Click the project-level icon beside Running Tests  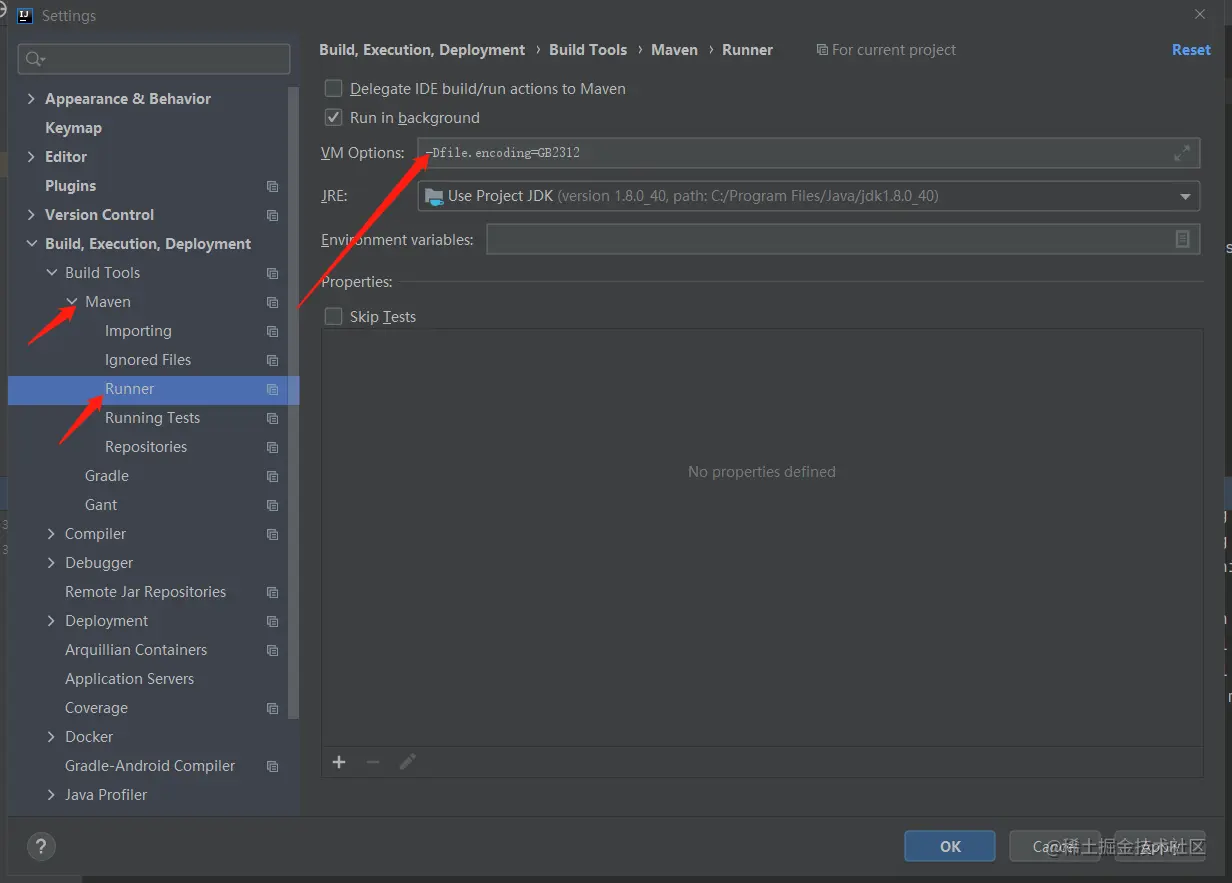tap(272, 418)
